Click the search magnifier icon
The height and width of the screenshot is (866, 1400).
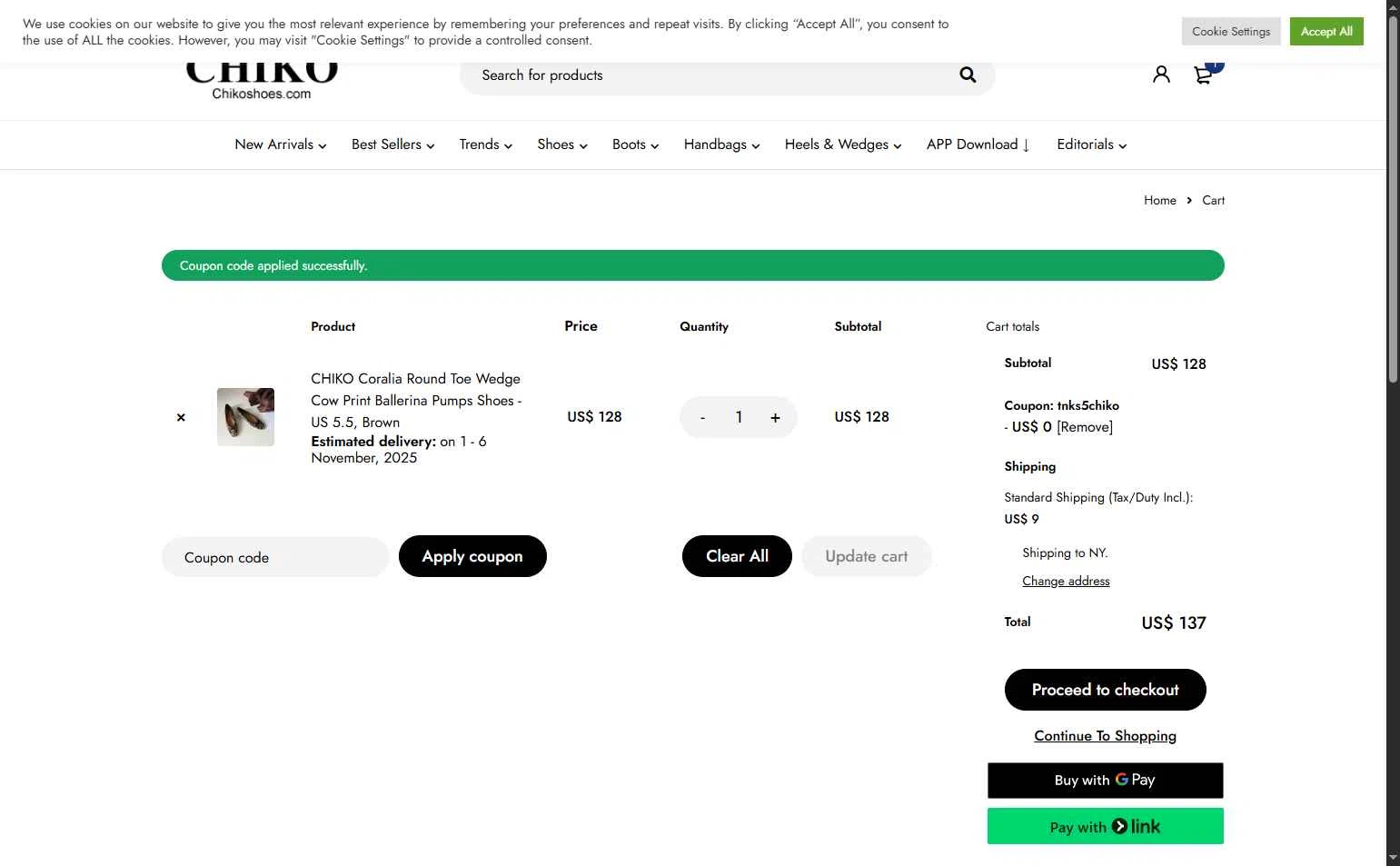pyautogui.click(x=968, y=75)
